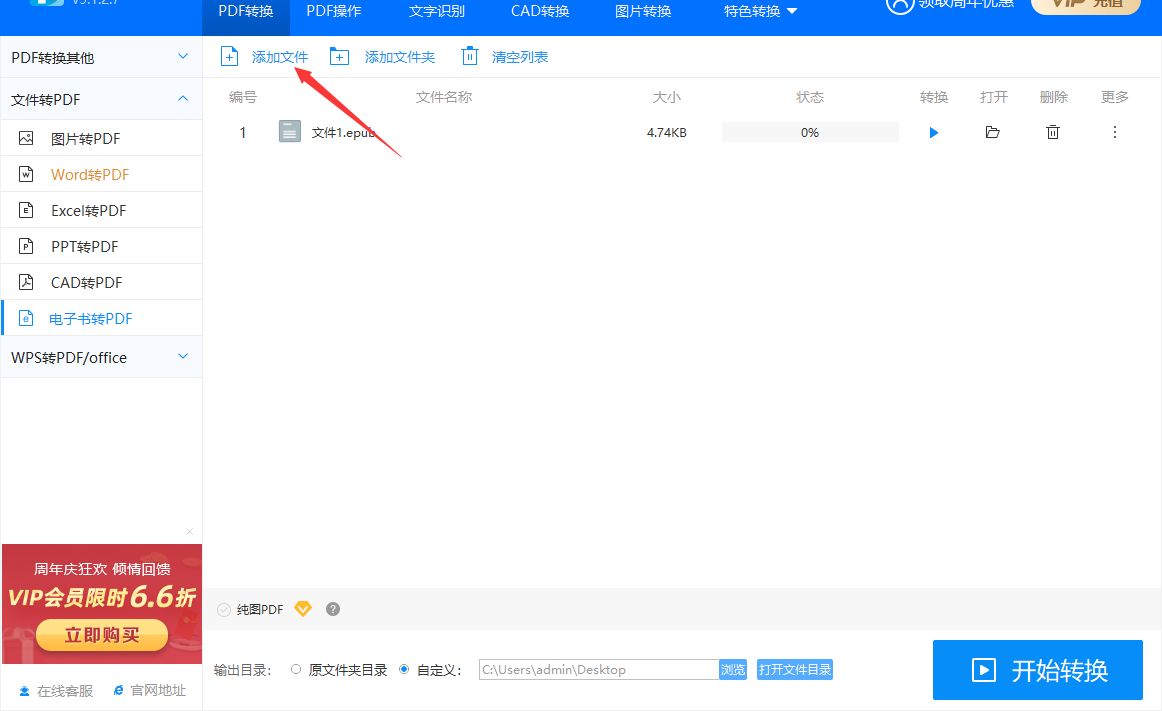Click the VIP 充值 button
Image resolution: width=1162 pixels, height=711 pixels.
1086,6
